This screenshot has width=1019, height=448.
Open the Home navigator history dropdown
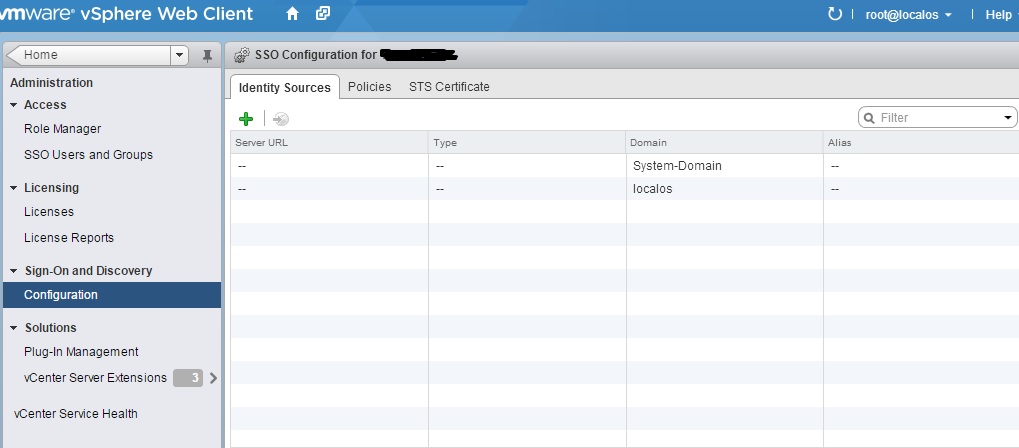179,55
